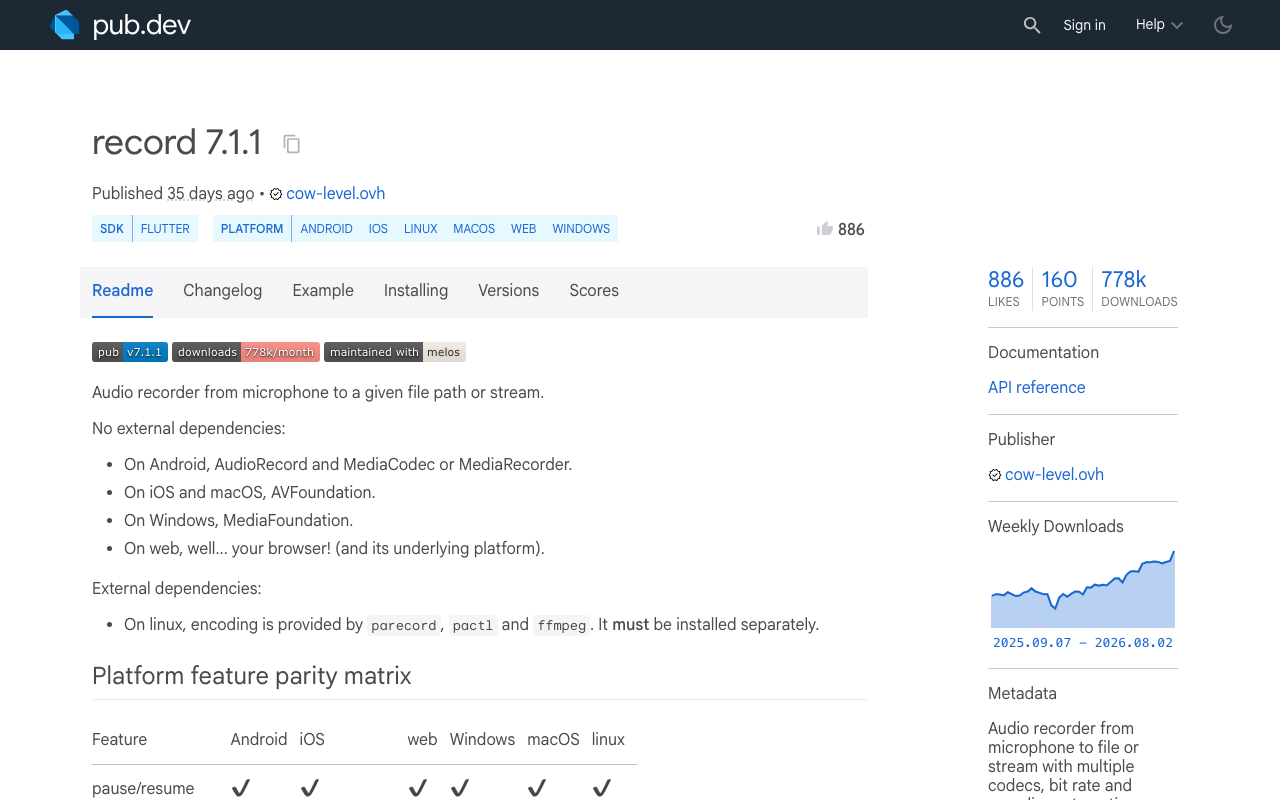Click the maintained with melos badge
The height and width of the screenshot is (800, 1280).
click(x=395, y=352)
